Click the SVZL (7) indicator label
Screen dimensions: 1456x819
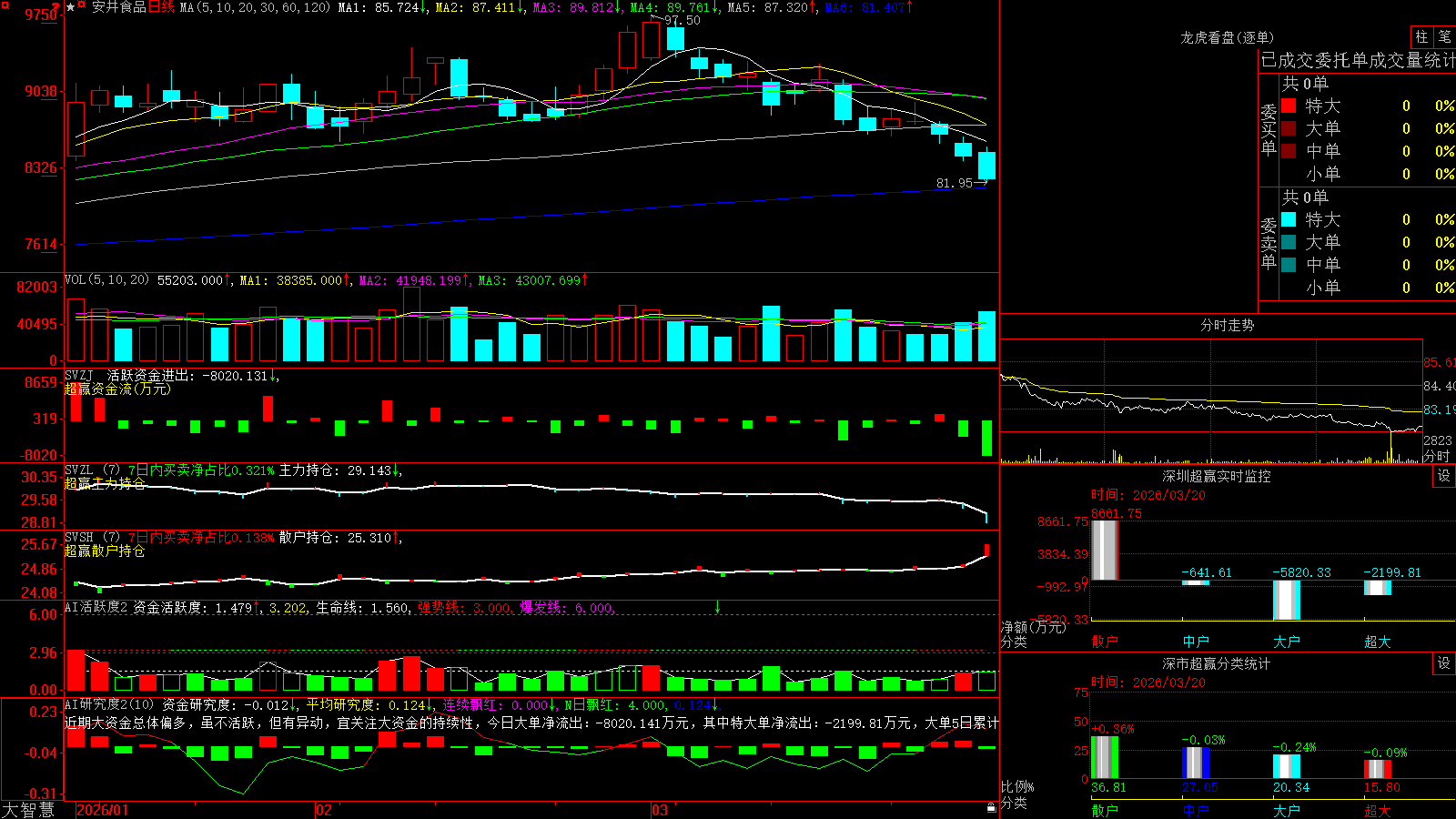pos(92,470)
